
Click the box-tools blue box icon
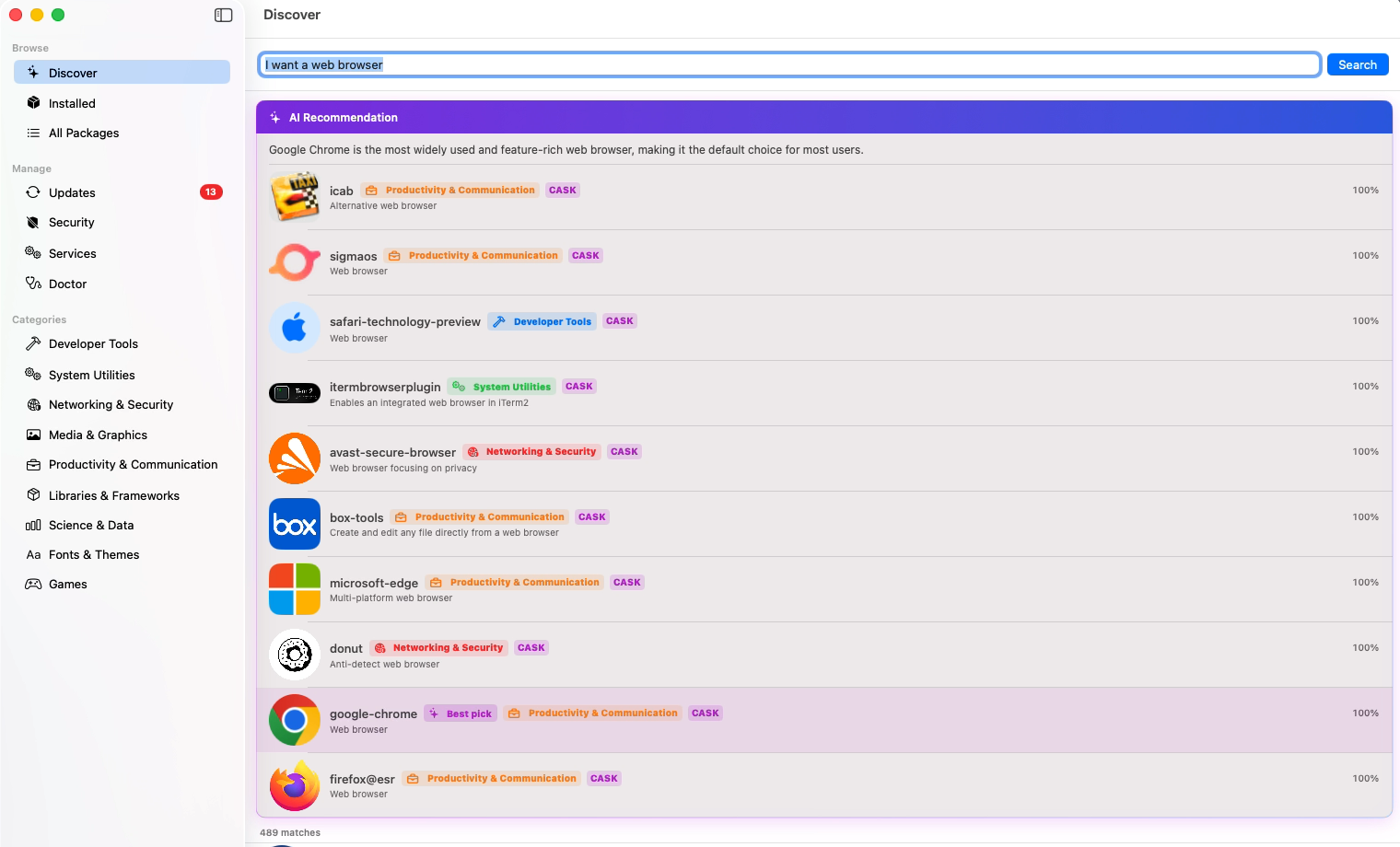(295, 524)
